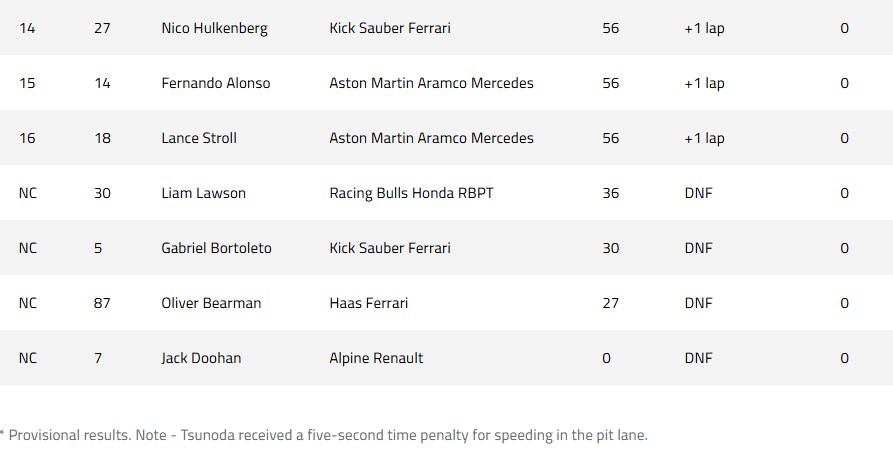This screenshot has width=893, height=460.
Task: Click DNF status in Lawson's row
Action: [698, 193]
